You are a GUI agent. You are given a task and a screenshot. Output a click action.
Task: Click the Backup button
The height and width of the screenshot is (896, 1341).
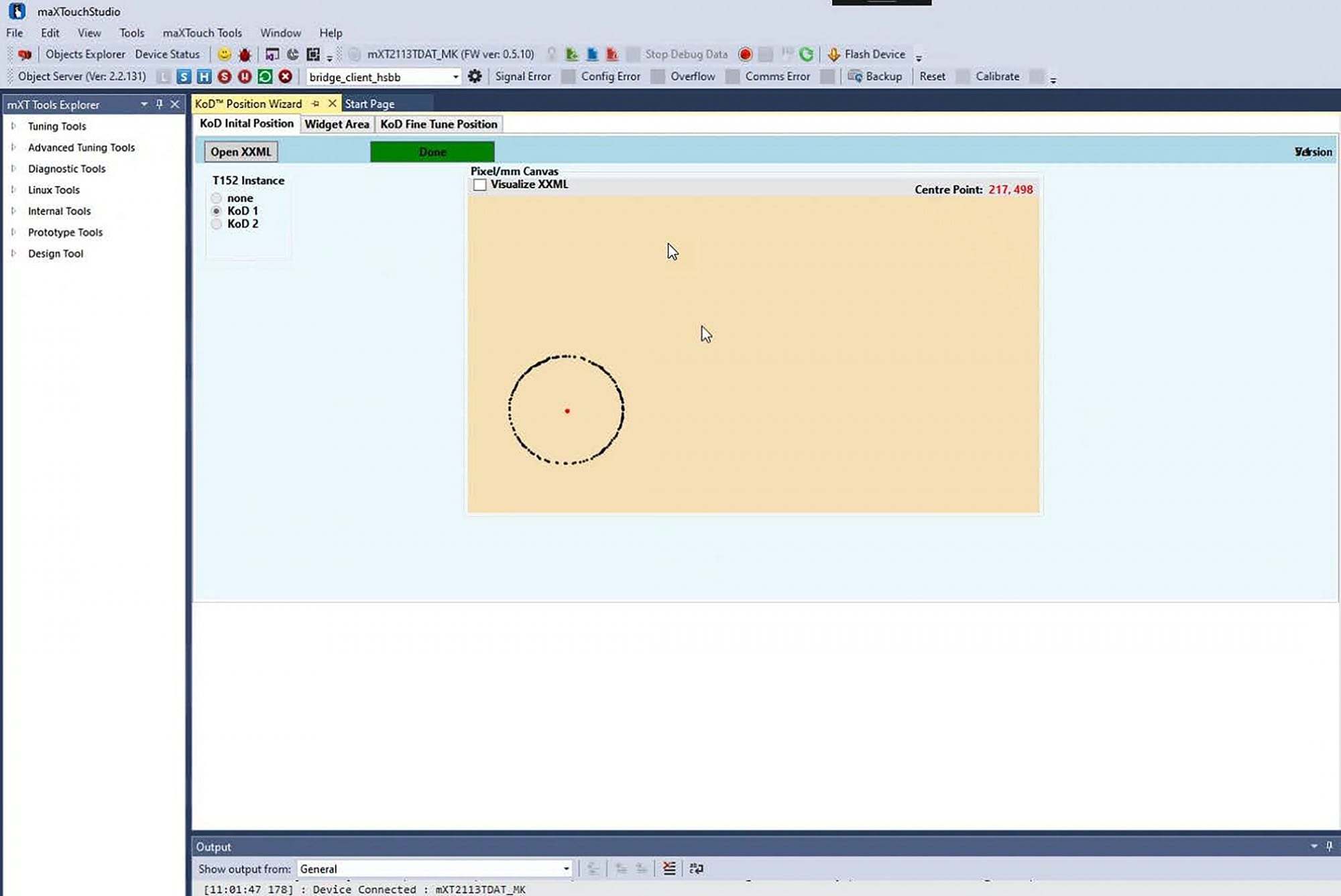pyautogui.click(x=875, y=76)
